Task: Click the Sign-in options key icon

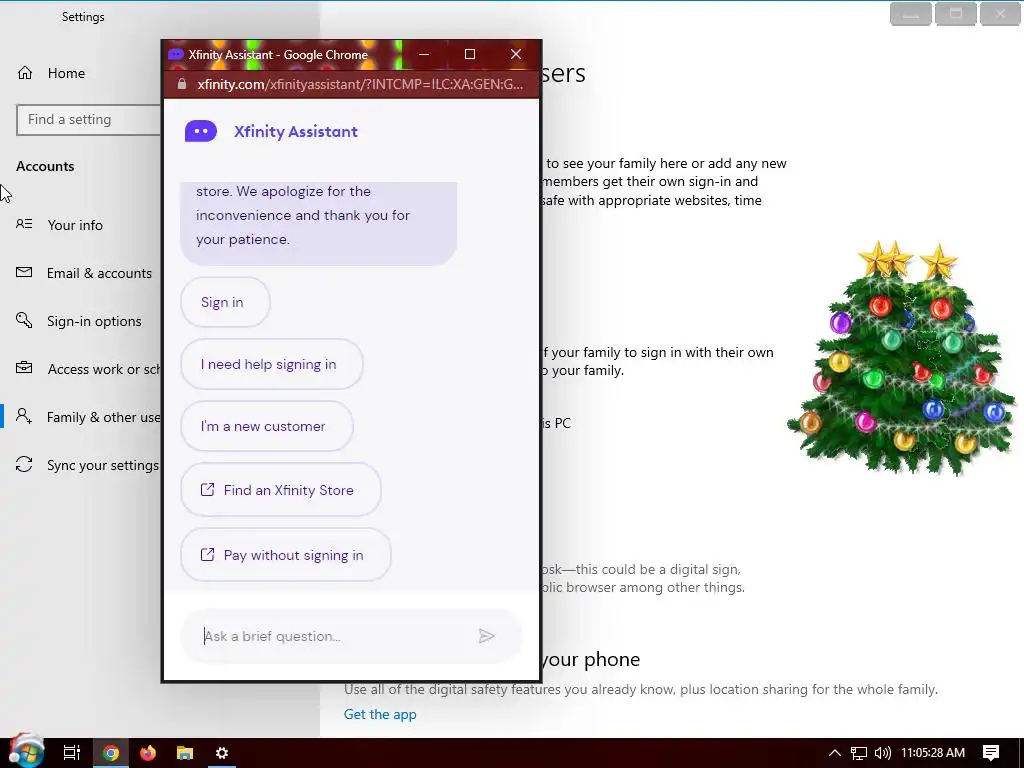Action: (x=24, y=320)
